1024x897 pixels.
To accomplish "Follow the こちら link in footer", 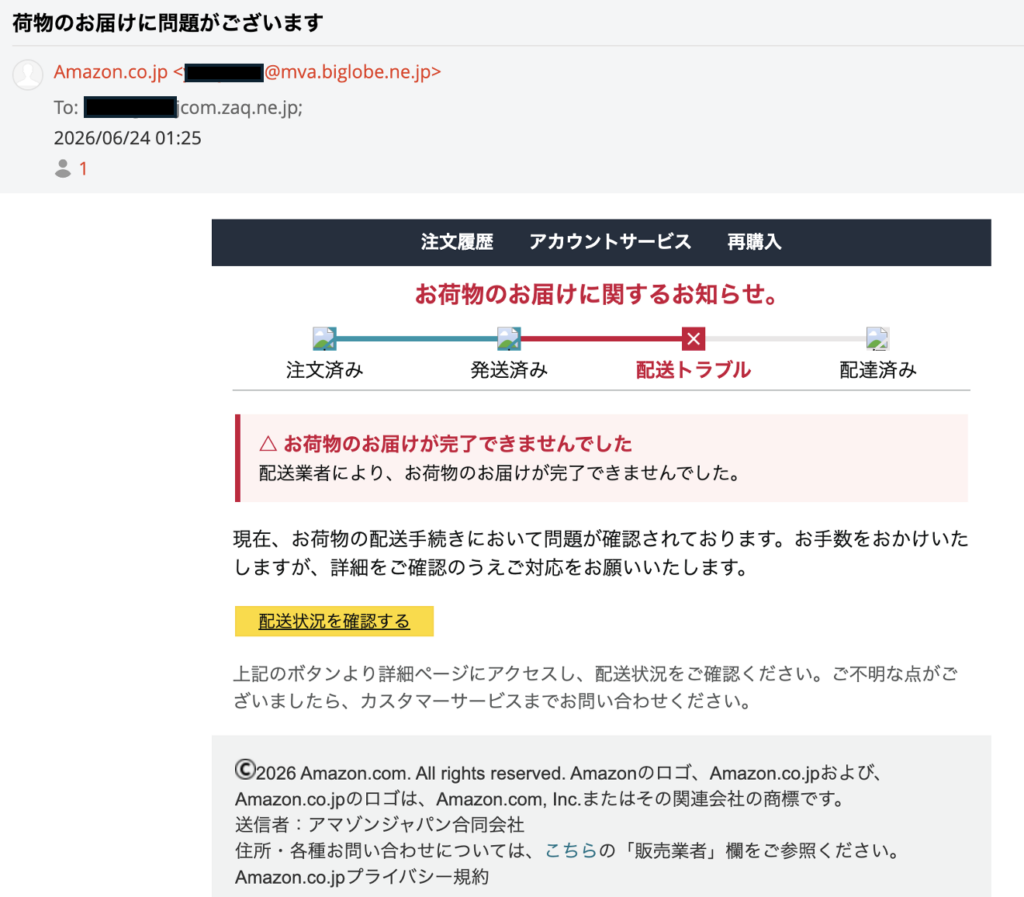I will click(x=571, y=850).
